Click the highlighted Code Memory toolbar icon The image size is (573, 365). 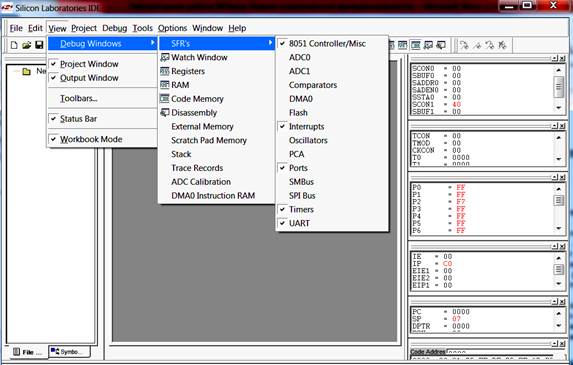[415, 45]
